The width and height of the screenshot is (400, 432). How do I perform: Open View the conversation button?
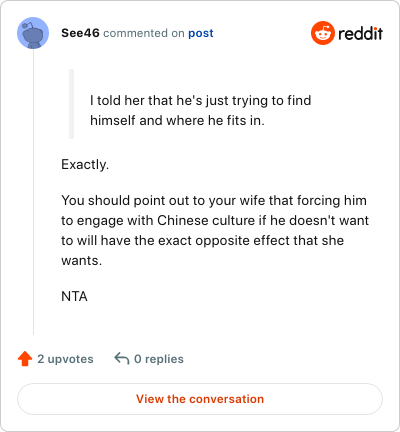[200, 399]
